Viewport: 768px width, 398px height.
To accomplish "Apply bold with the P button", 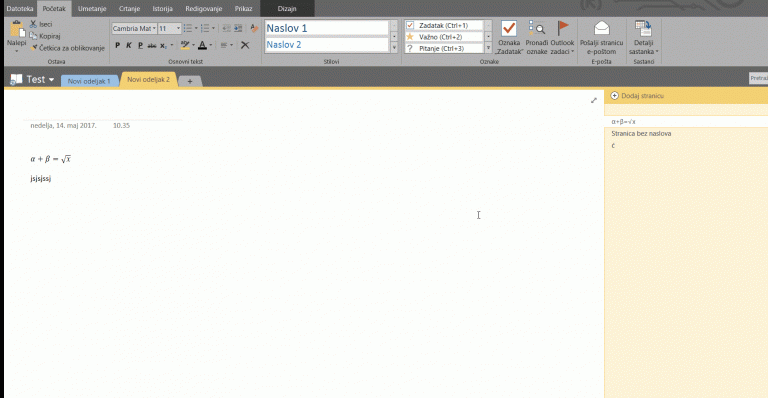I will [117, 46].
